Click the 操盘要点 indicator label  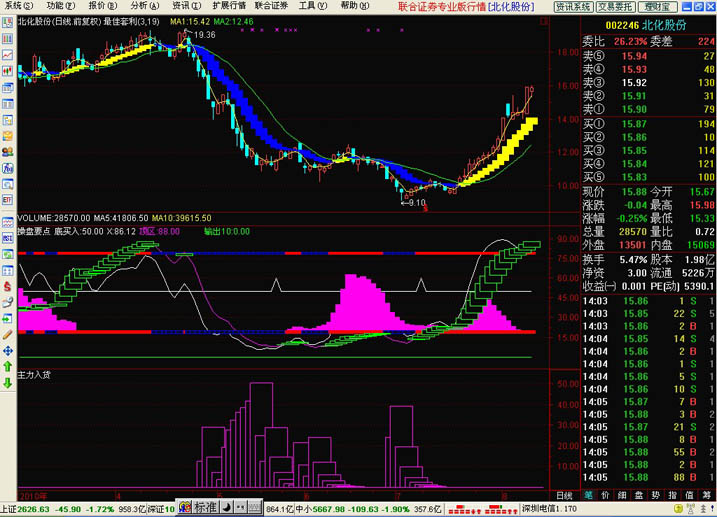point(33,231)
